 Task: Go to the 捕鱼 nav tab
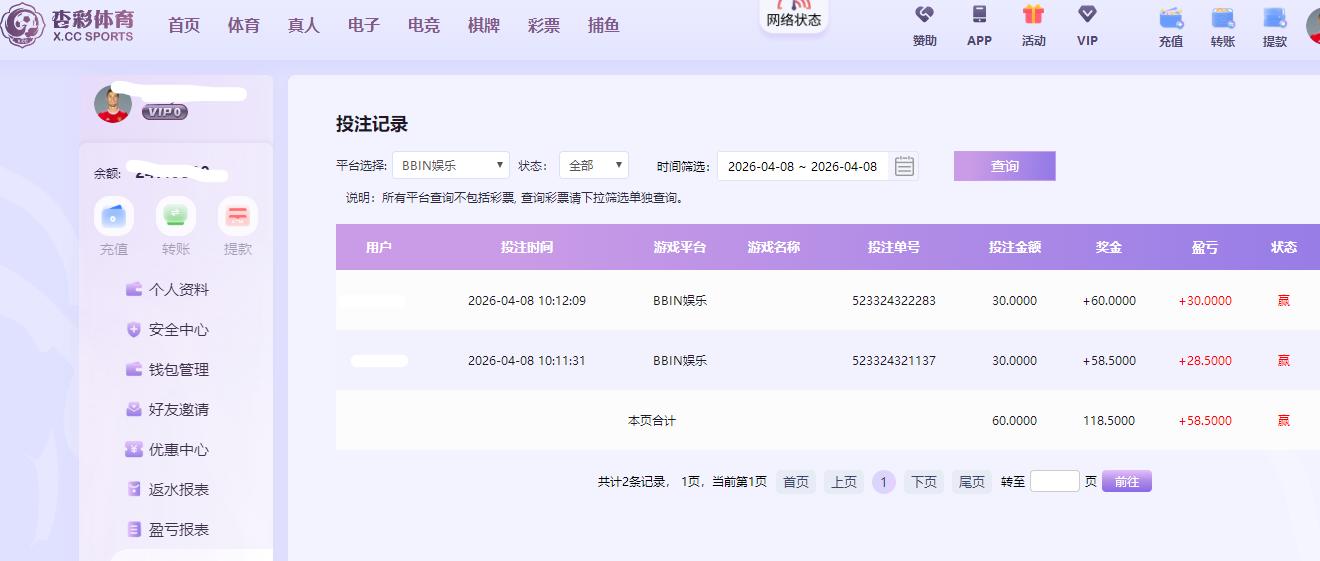click(604, 25)
